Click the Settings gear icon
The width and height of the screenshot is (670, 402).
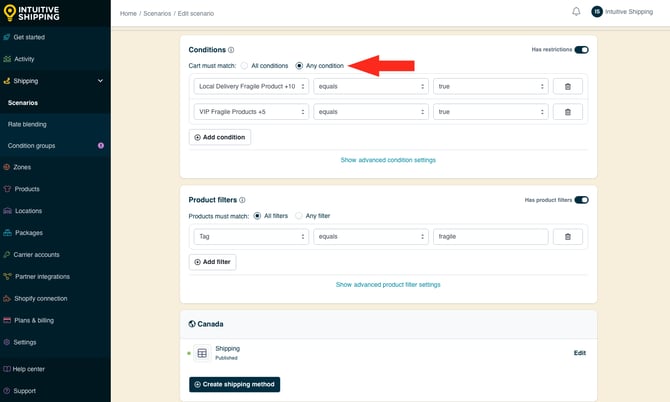[6, 342]
